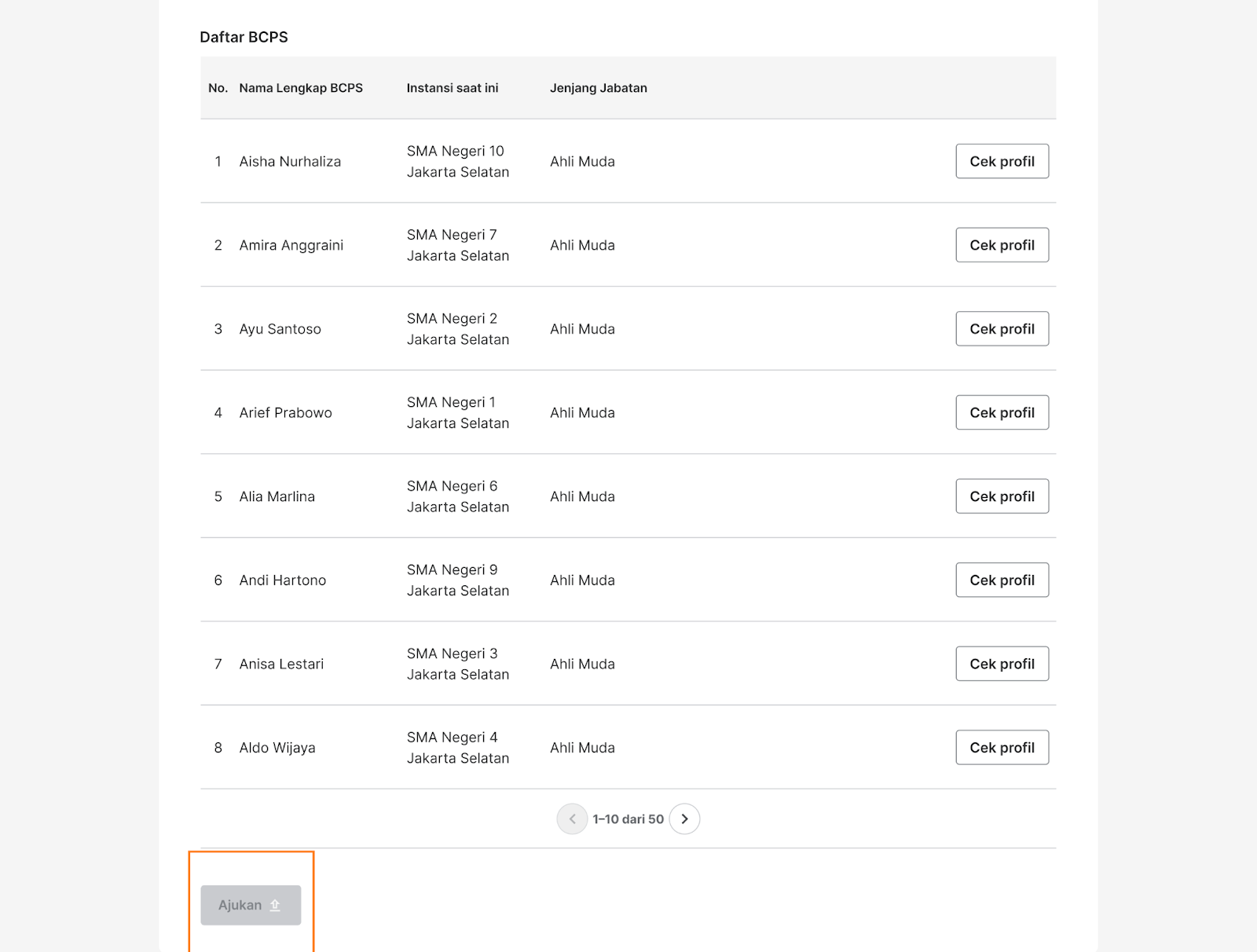1257x952 pixels.
Task: Select the name Amira Anggraini
Action: [291, 245]
